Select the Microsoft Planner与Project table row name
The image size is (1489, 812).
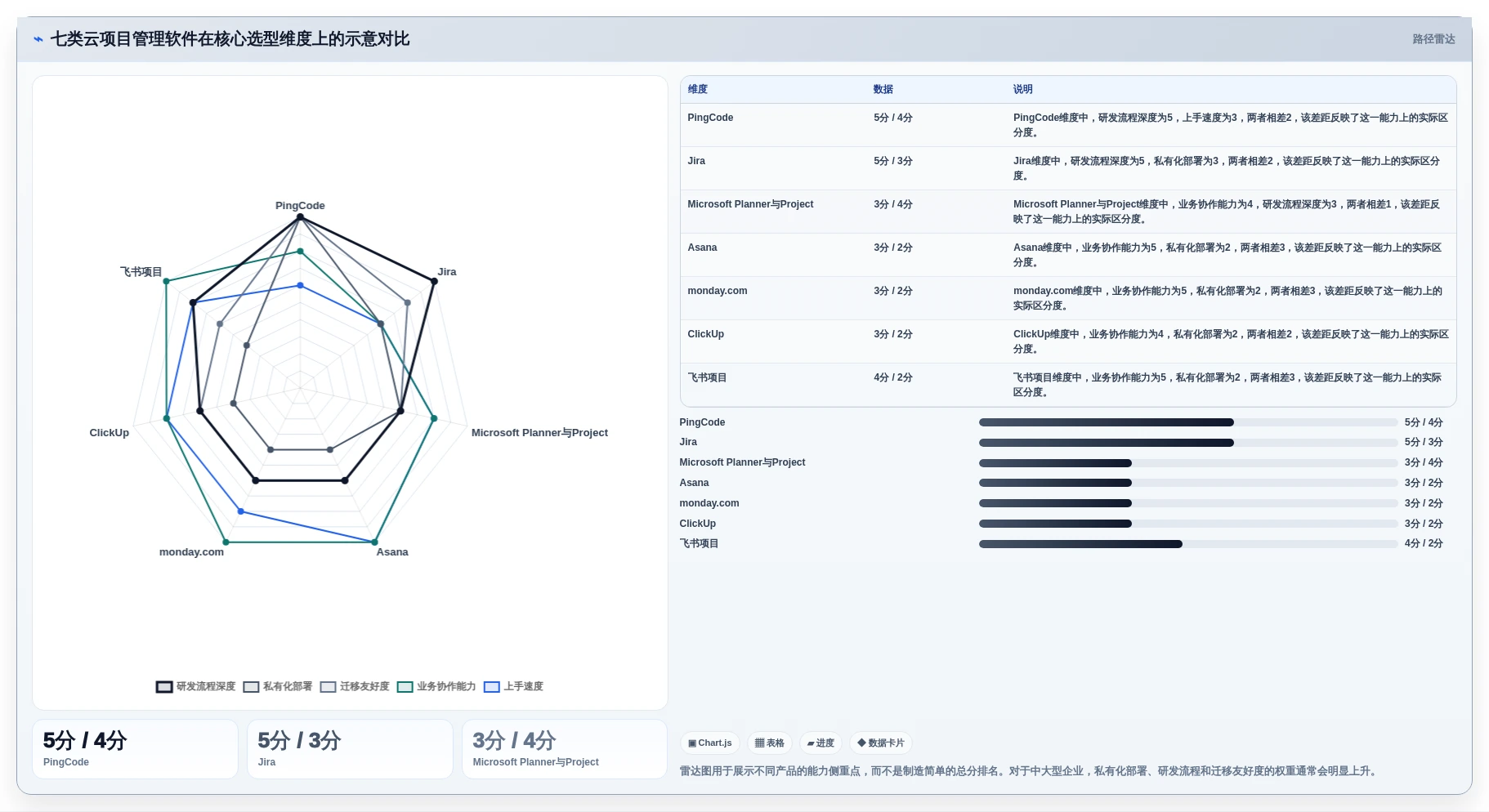(x=750, y=204)
